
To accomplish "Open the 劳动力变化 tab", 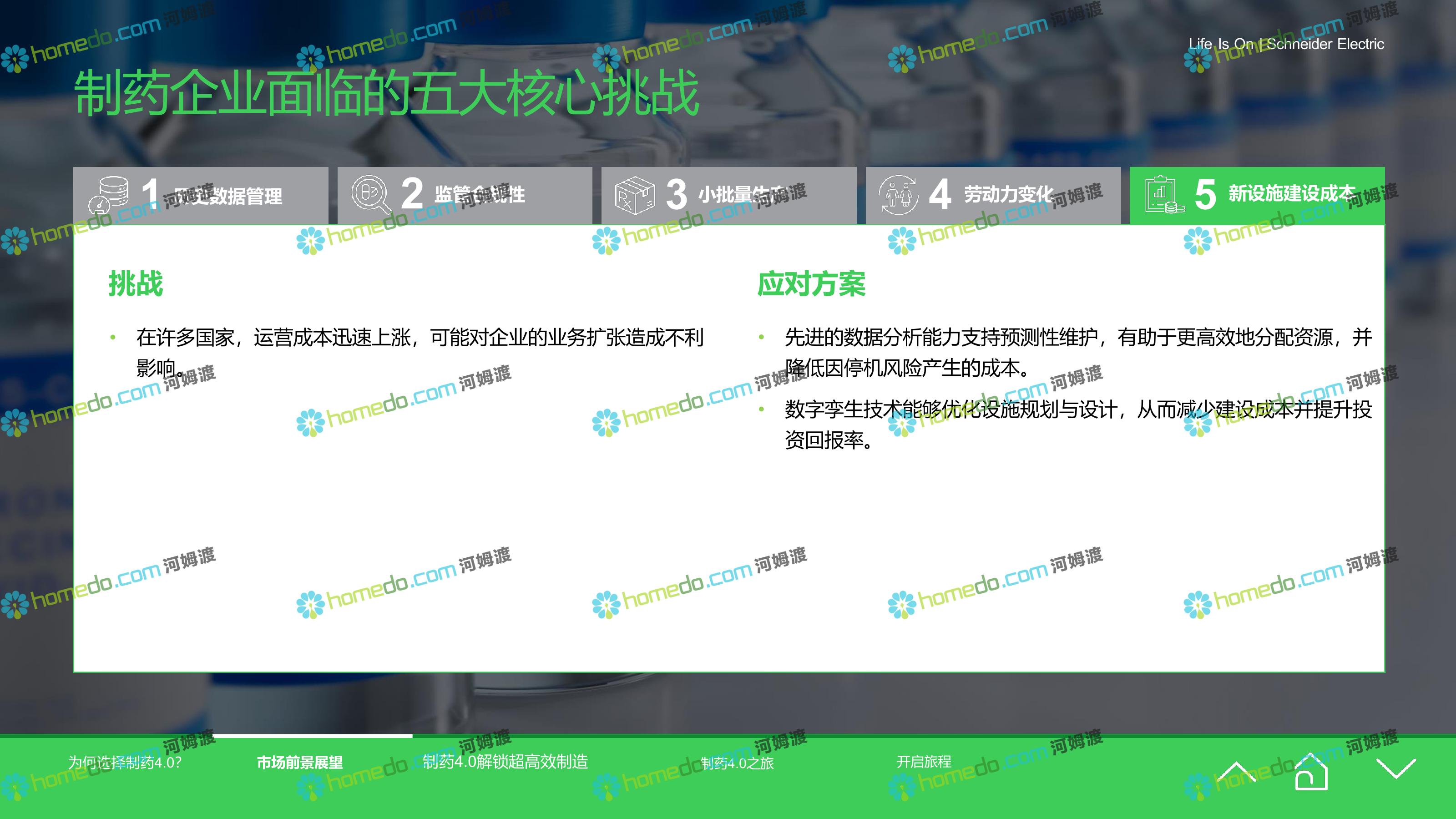I will click(x=1008, y=194).
